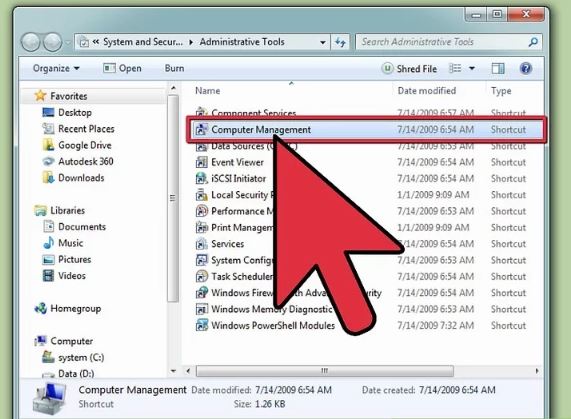571x419 pixels.
Task: Select the Print Management shortcut icon
Action: (201, 227)
